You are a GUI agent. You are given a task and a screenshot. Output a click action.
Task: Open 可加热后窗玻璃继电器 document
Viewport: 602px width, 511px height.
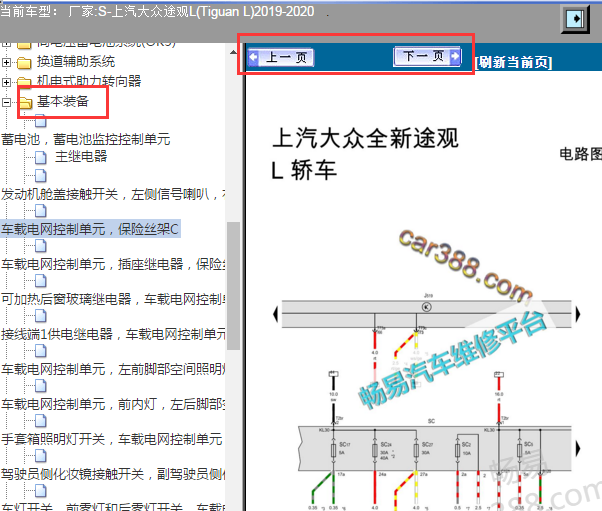[113, 299]
